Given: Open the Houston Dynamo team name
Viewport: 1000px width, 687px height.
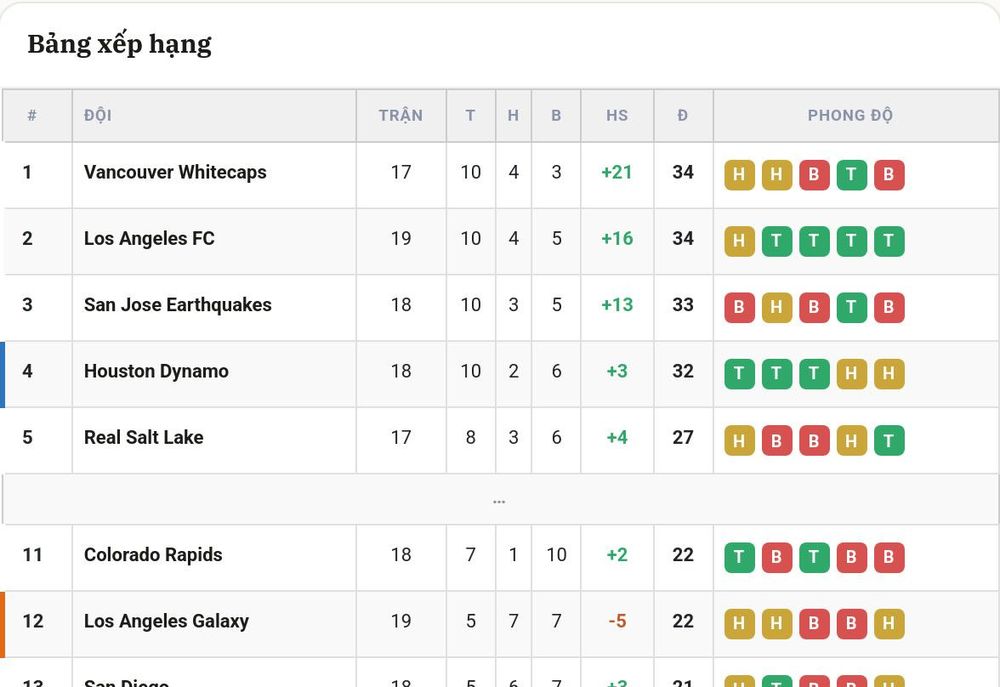Looking at the screenshot, I should [156, 371].
